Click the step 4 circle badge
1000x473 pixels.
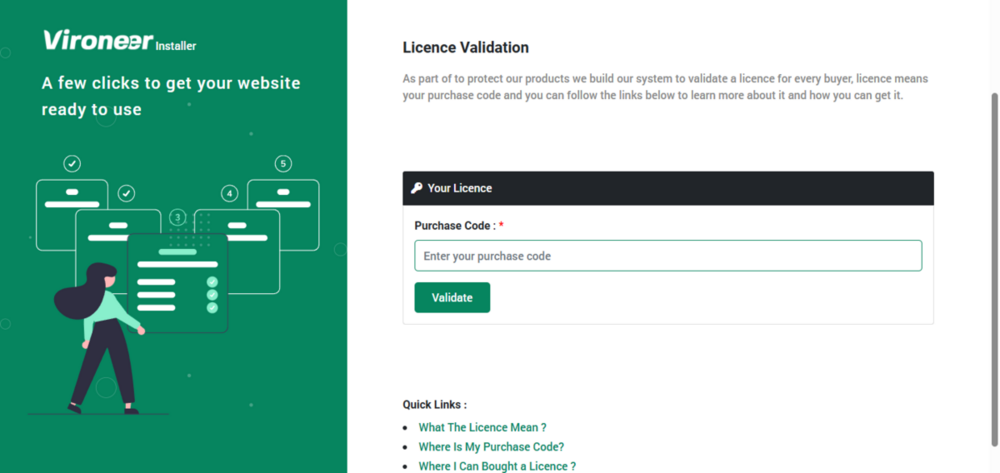point(230,193)
